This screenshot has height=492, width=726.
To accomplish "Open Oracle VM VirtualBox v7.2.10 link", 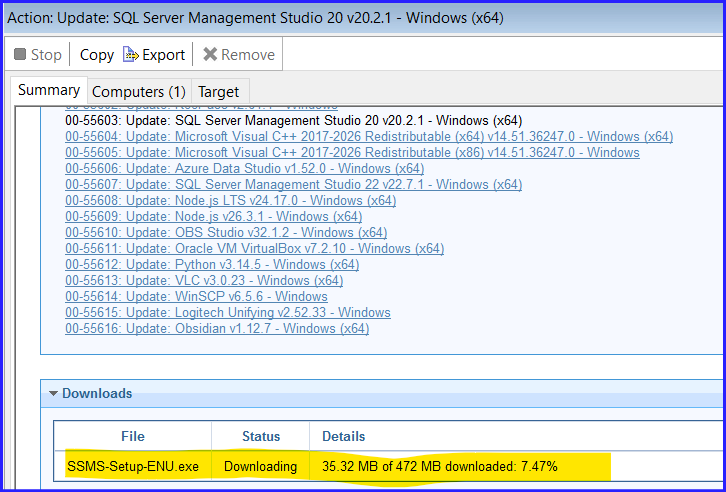I will (255, 249).
